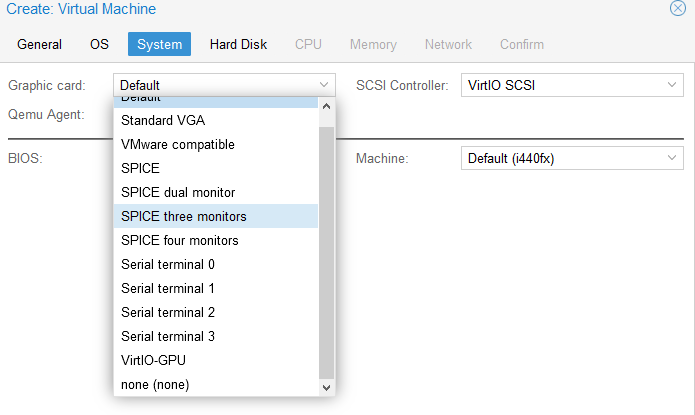Close the Create Virtual Machine dialog

tap(677, 9)
